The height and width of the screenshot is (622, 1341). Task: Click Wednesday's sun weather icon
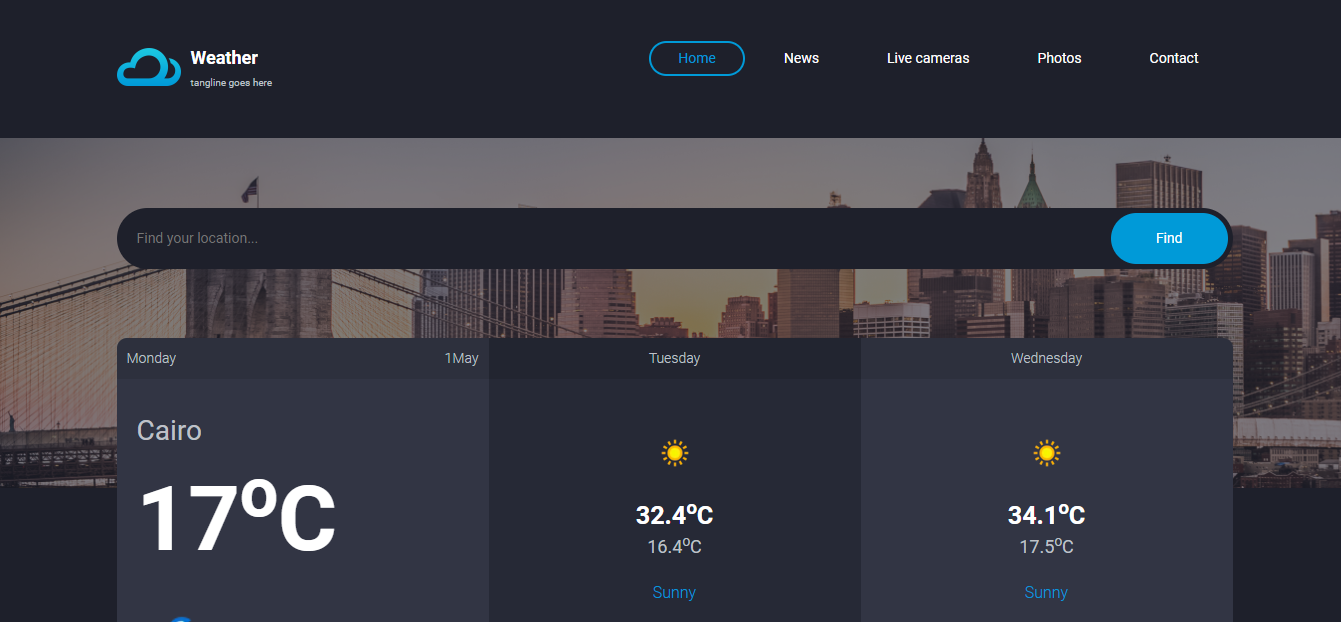point(1047,454)
